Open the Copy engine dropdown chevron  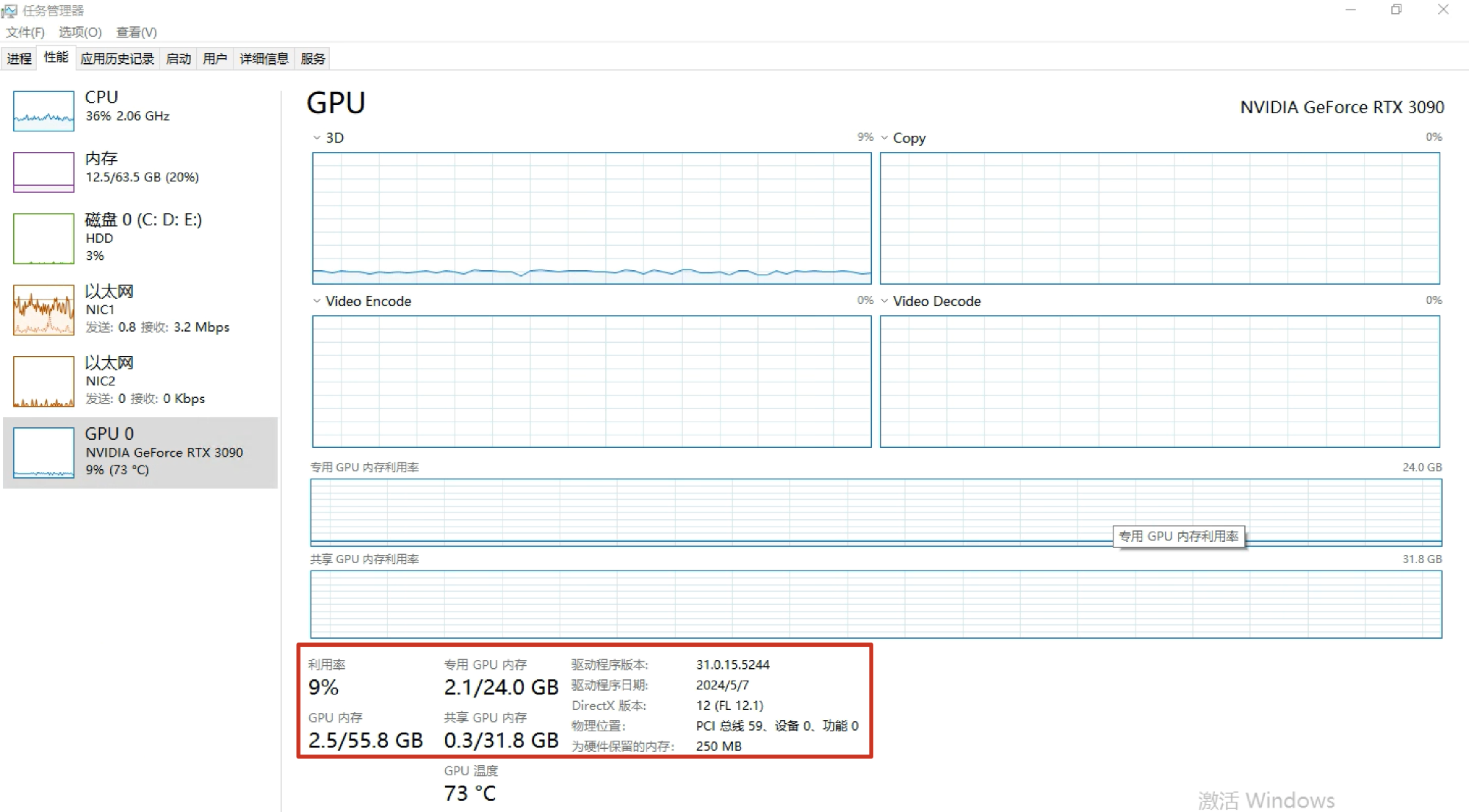point(884,137)
